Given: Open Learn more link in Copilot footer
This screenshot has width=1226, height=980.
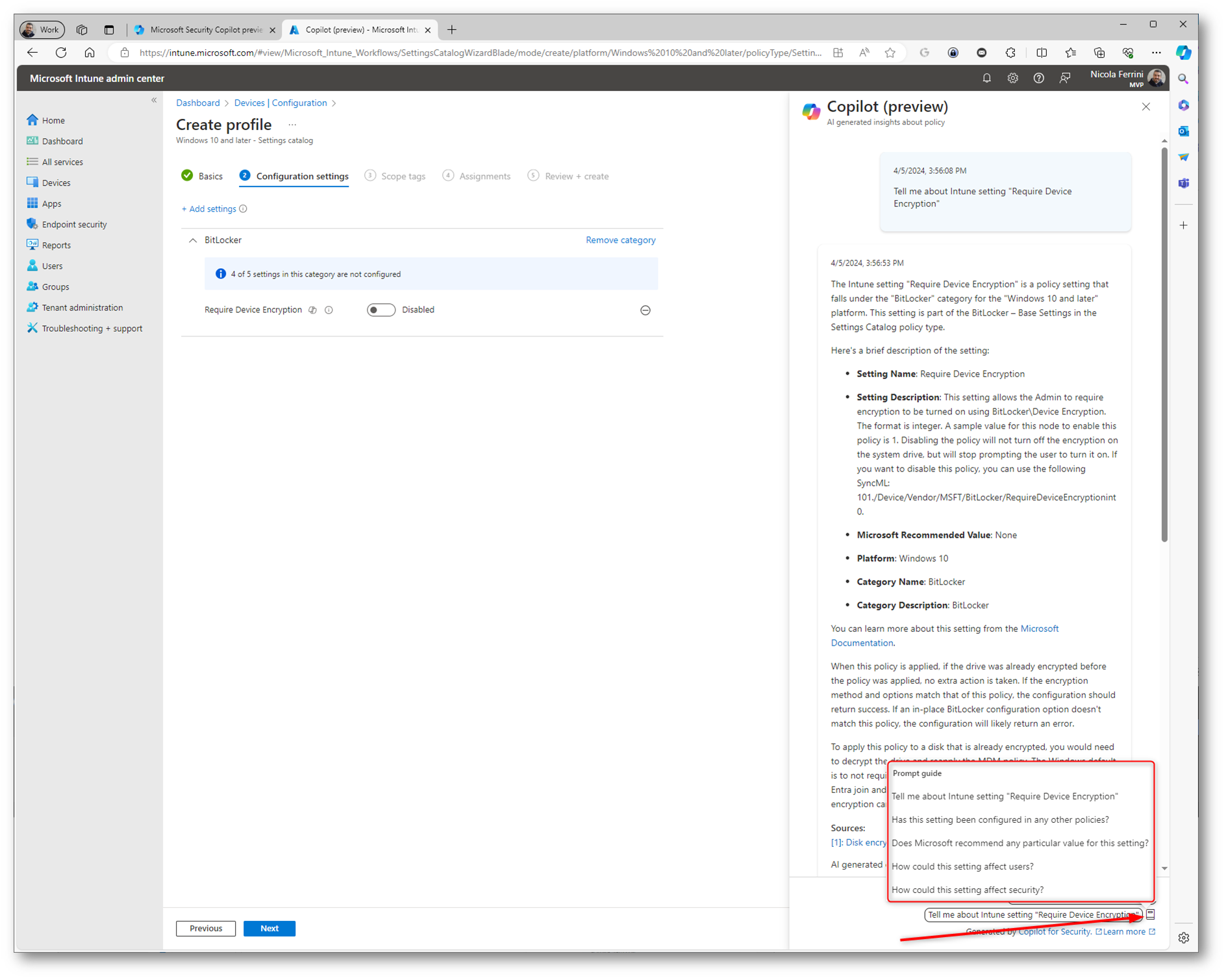Looking at the screenshot, I should [1124, 931].
